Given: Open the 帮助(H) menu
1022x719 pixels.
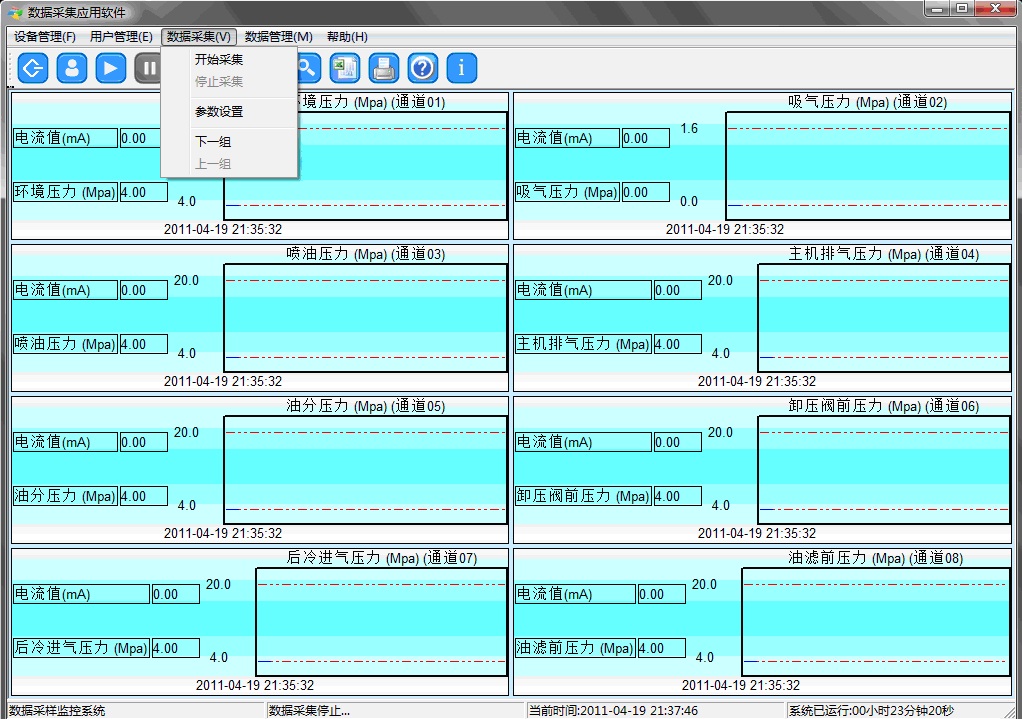Looking at the screenshot, I should click(x=347, y=37).
